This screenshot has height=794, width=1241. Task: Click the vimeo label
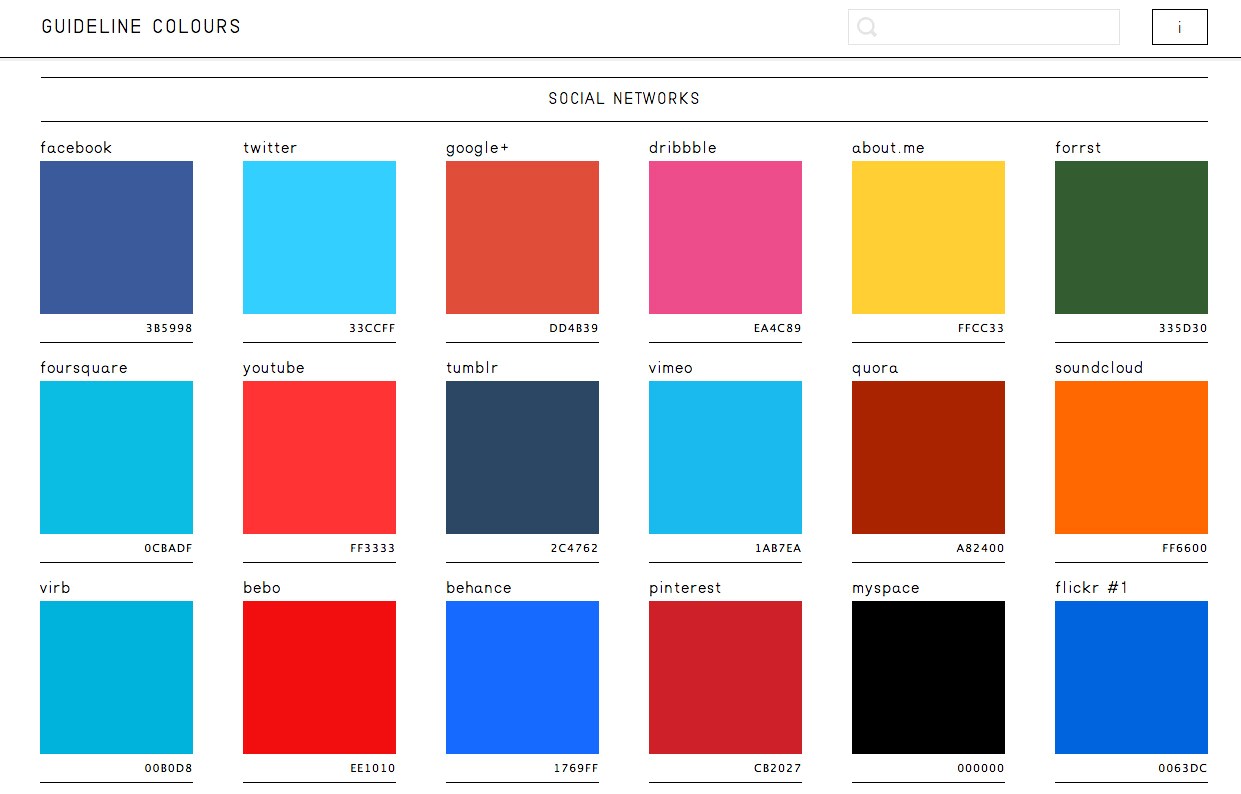(x=671, y=368)
